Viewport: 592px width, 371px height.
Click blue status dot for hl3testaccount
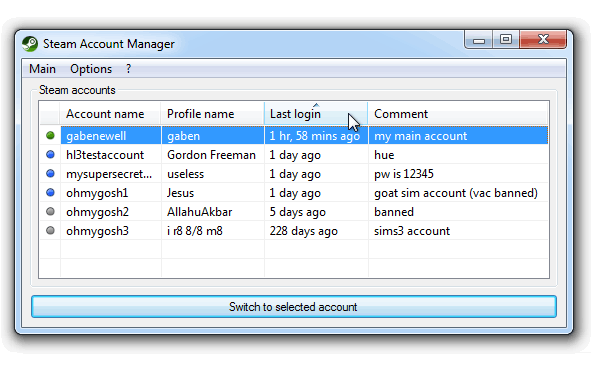coord(50,154)
